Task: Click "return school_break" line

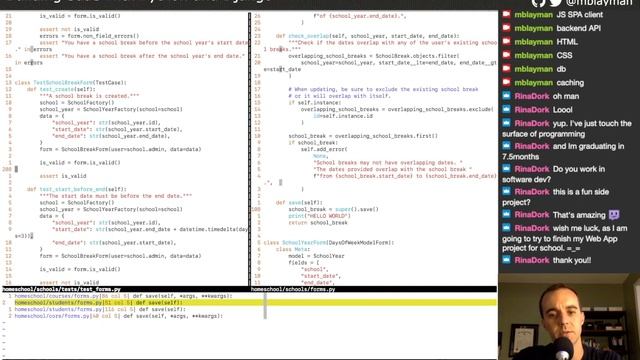Action: click(x=318, y=222)
